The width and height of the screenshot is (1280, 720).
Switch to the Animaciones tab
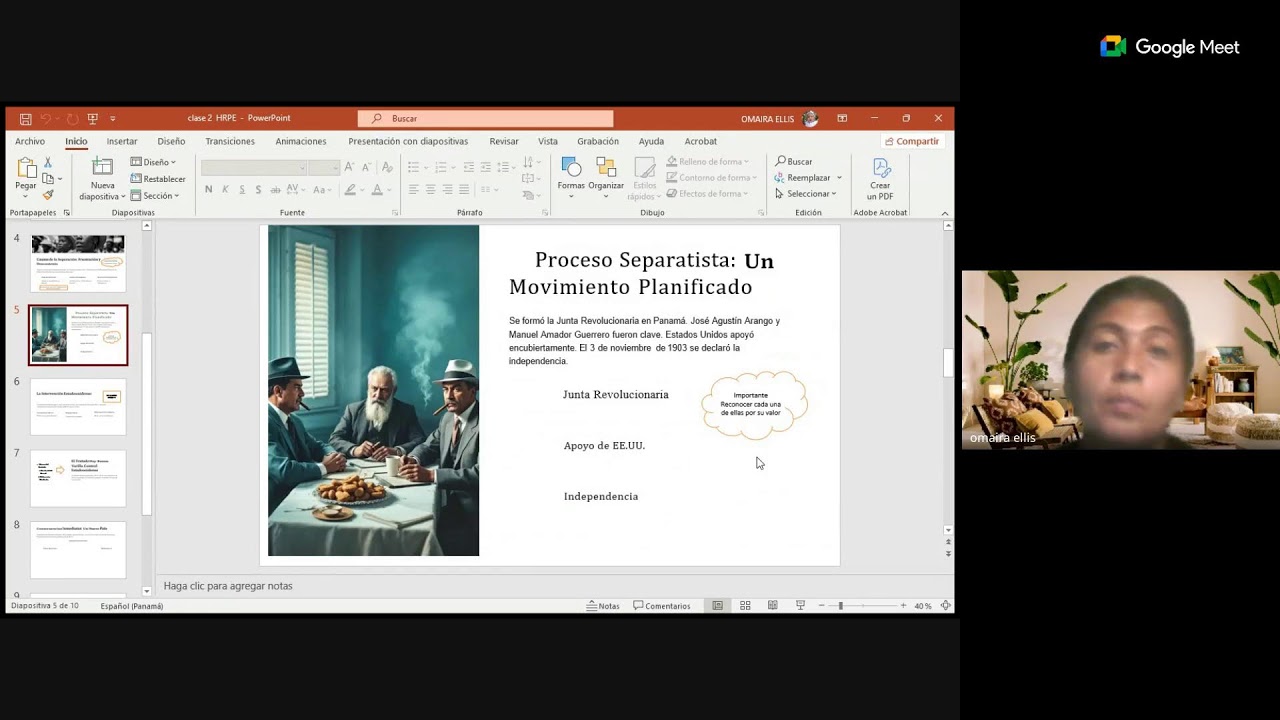pyautogui.click(x=301, y=141)
